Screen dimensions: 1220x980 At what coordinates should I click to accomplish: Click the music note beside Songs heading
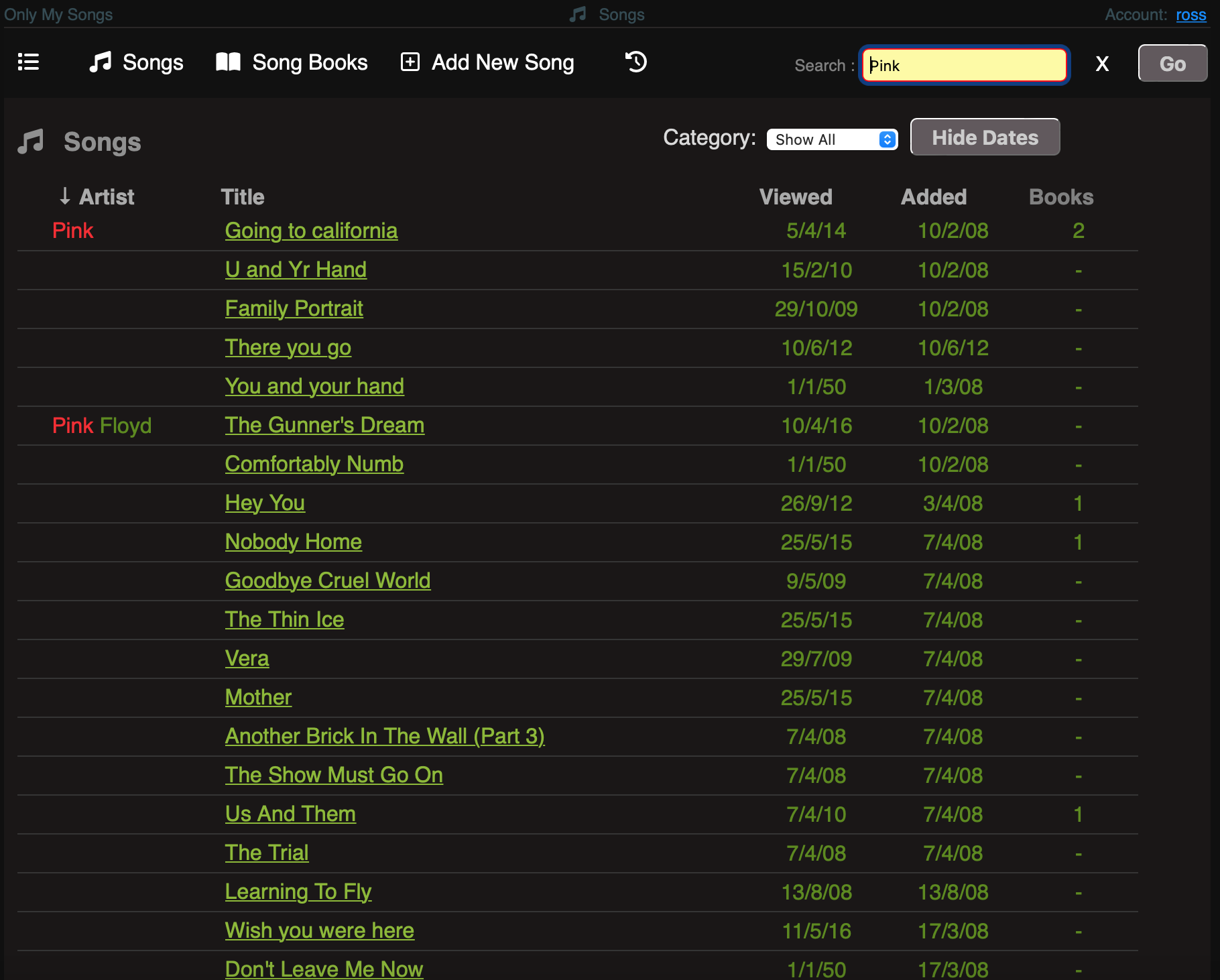click(31, 142)
